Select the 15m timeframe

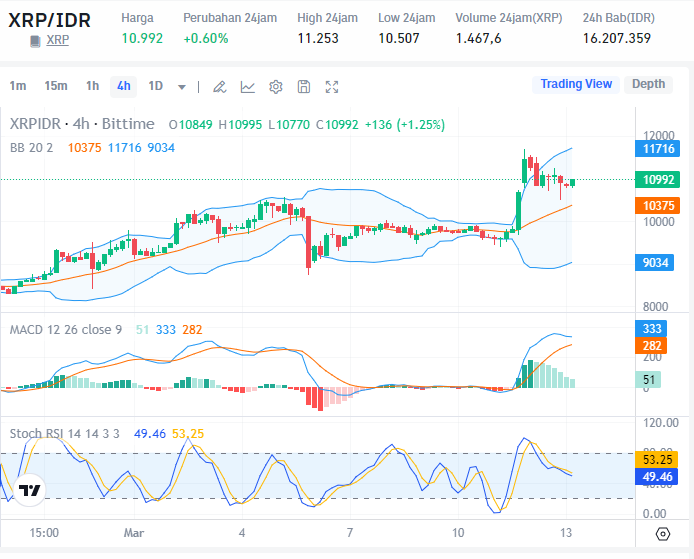coord(56,86)
